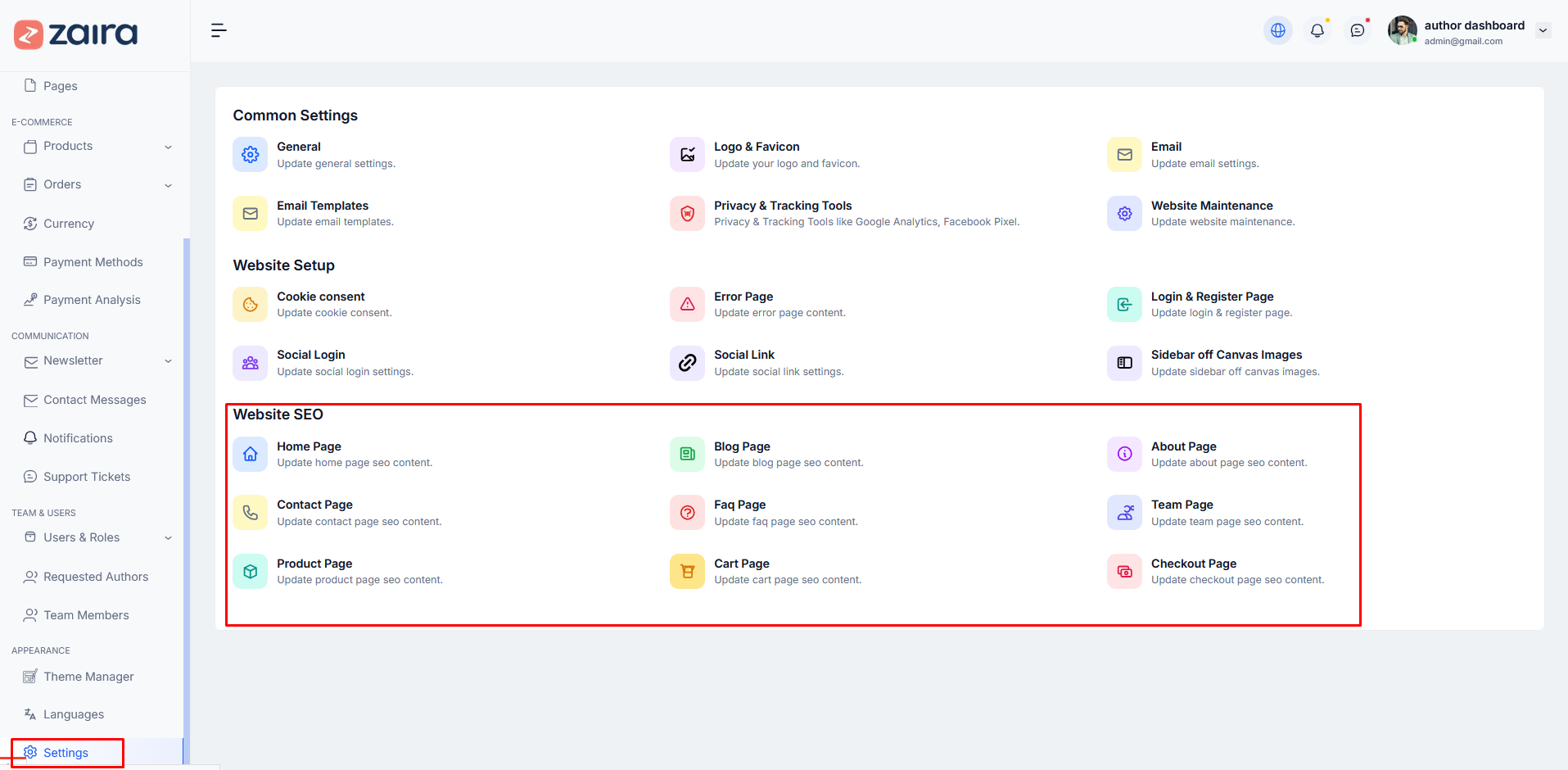1568x770 pixels.
Task: Click the sidebar vertical scrollbar
Action: coord(187,491)
